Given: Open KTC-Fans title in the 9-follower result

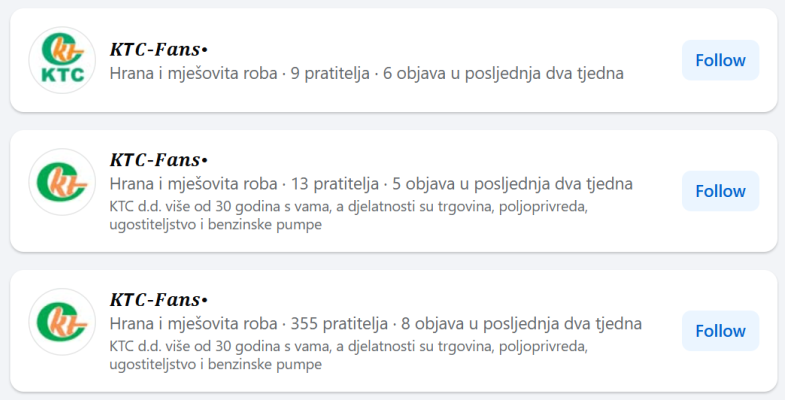Looking at the screenshot, I should tap(158, 49).
